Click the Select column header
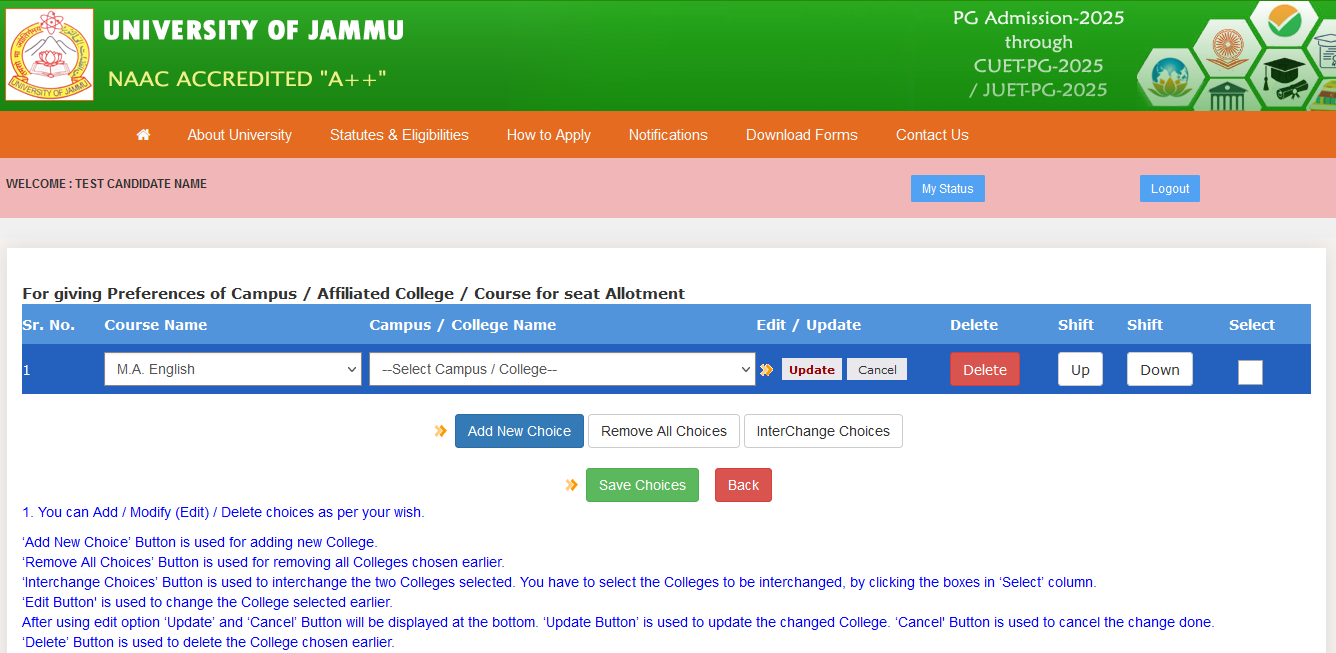Image resolution: width=1336 pixels, height=653 pixels. click(x=1252, y=324)
